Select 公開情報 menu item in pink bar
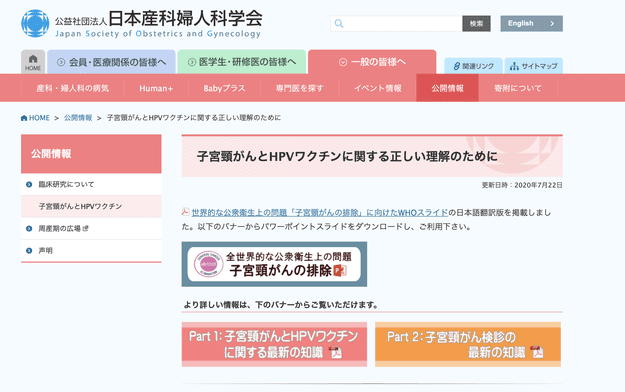 447,88
